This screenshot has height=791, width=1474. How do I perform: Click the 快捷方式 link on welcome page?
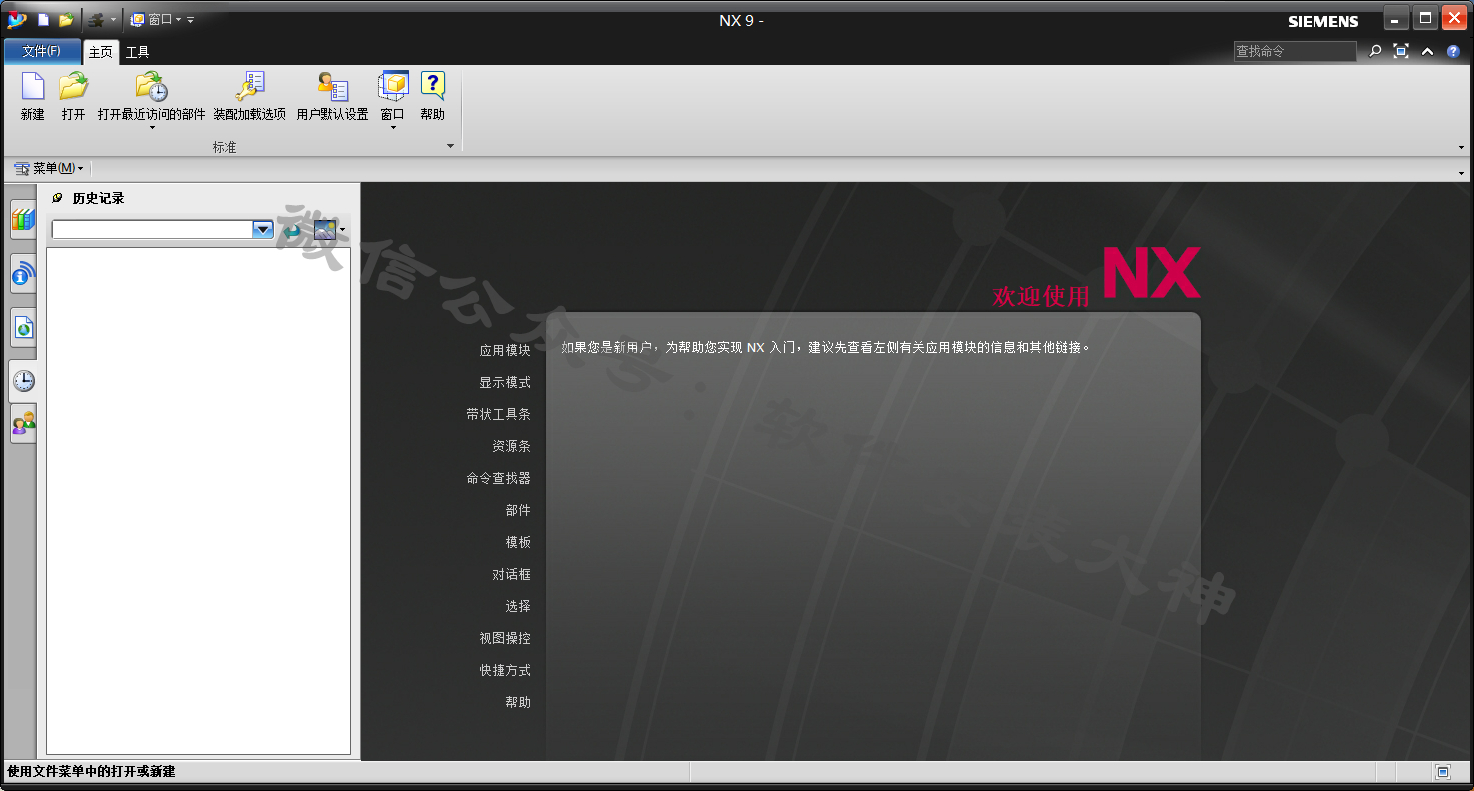pos(504,670)
